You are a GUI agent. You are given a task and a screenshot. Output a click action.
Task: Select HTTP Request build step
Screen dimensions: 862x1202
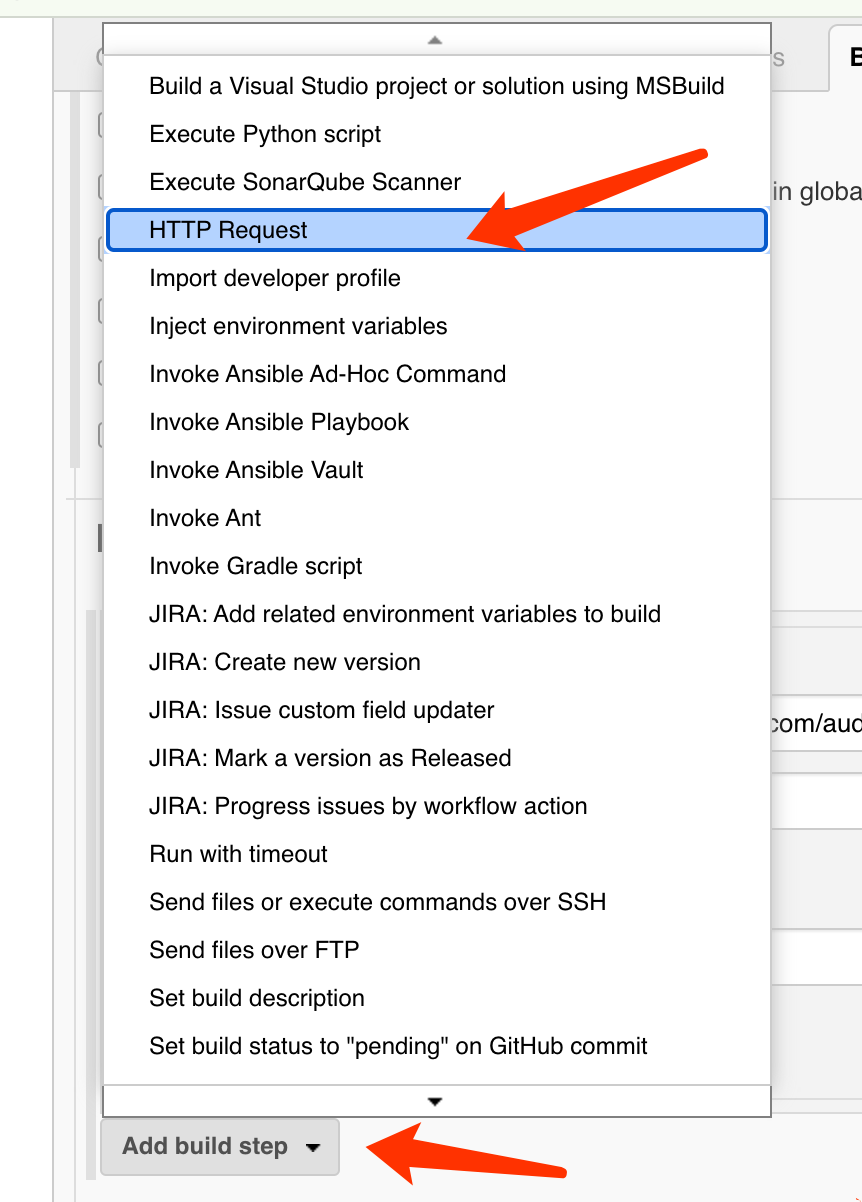pyautogui.click(x=436, y=230)
